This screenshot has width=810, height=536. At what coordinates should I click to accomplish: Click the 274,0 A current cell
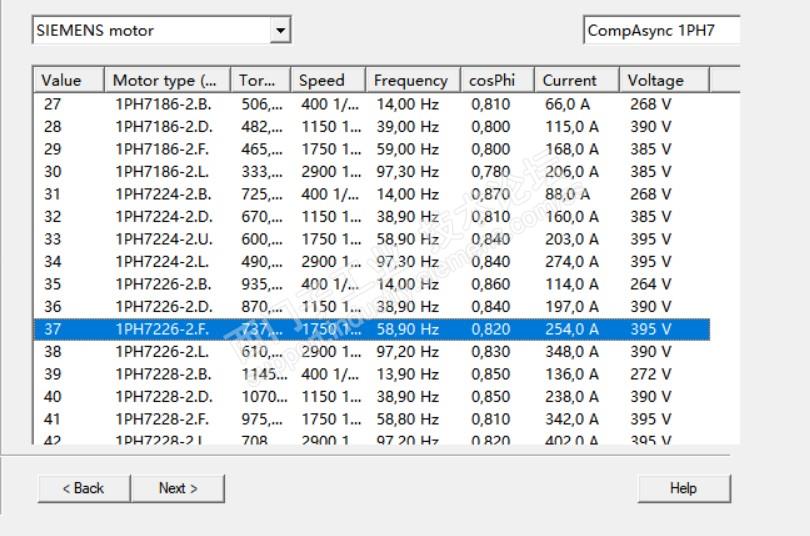(572, 262)
